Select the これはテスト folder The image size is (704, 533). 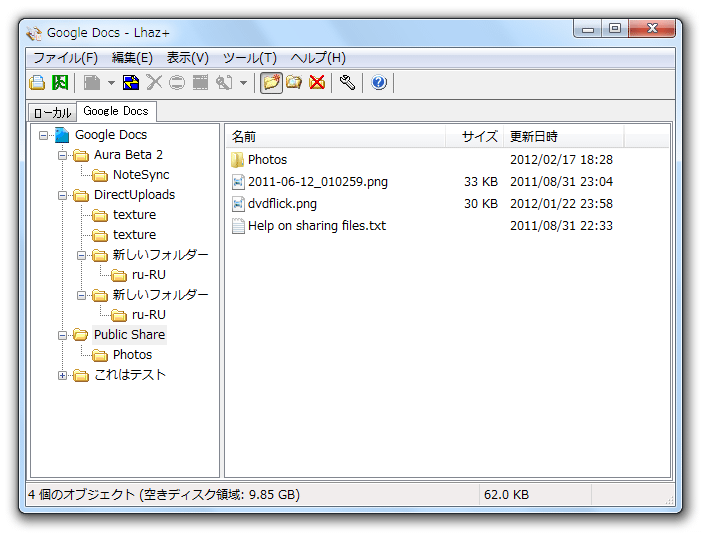130,375
